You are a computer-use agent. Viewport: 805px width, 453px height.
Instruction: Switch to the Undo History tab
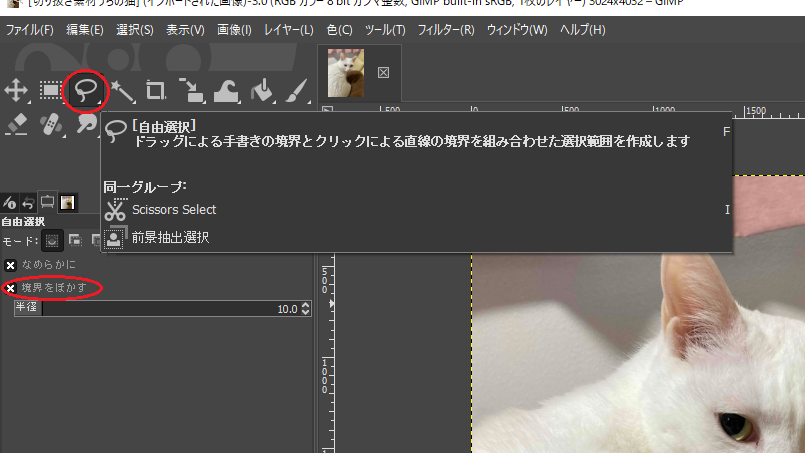(28, 203)
